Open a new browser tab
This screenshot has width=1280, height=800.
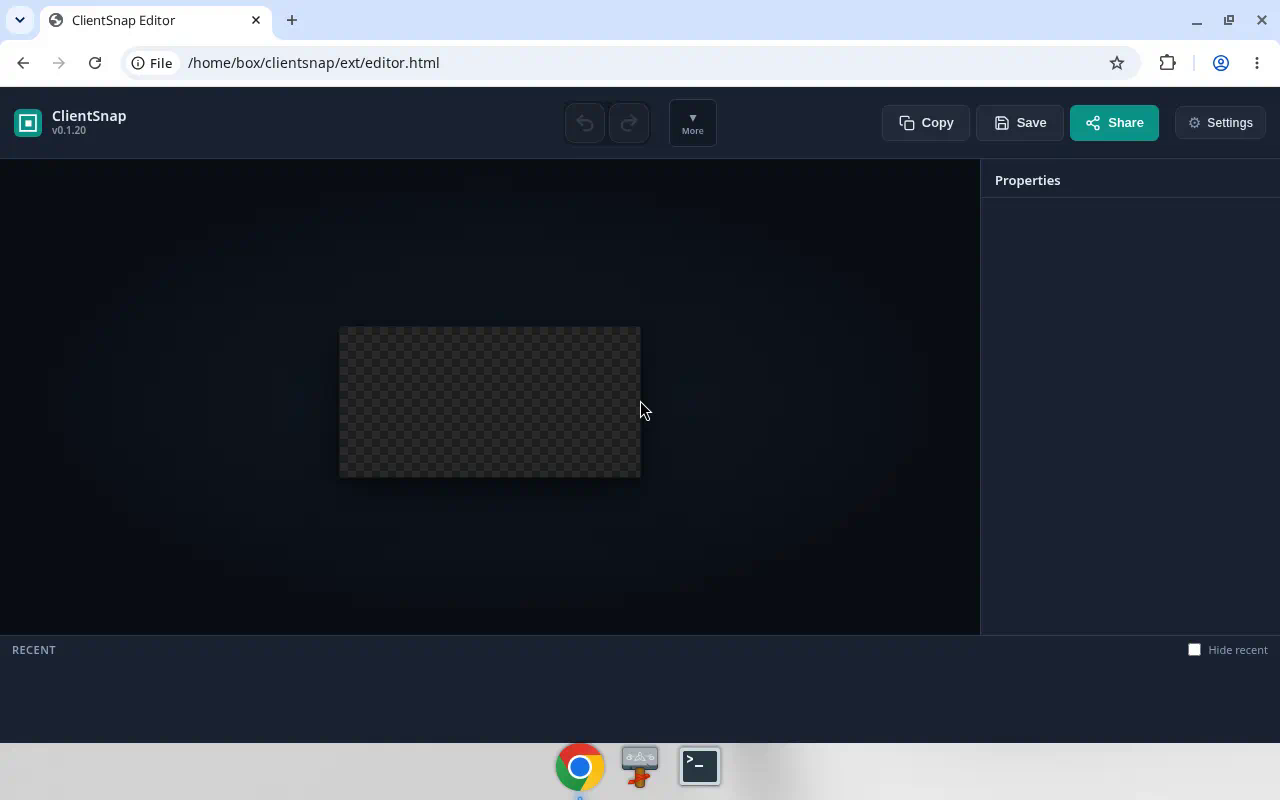[x=292, y=20]
